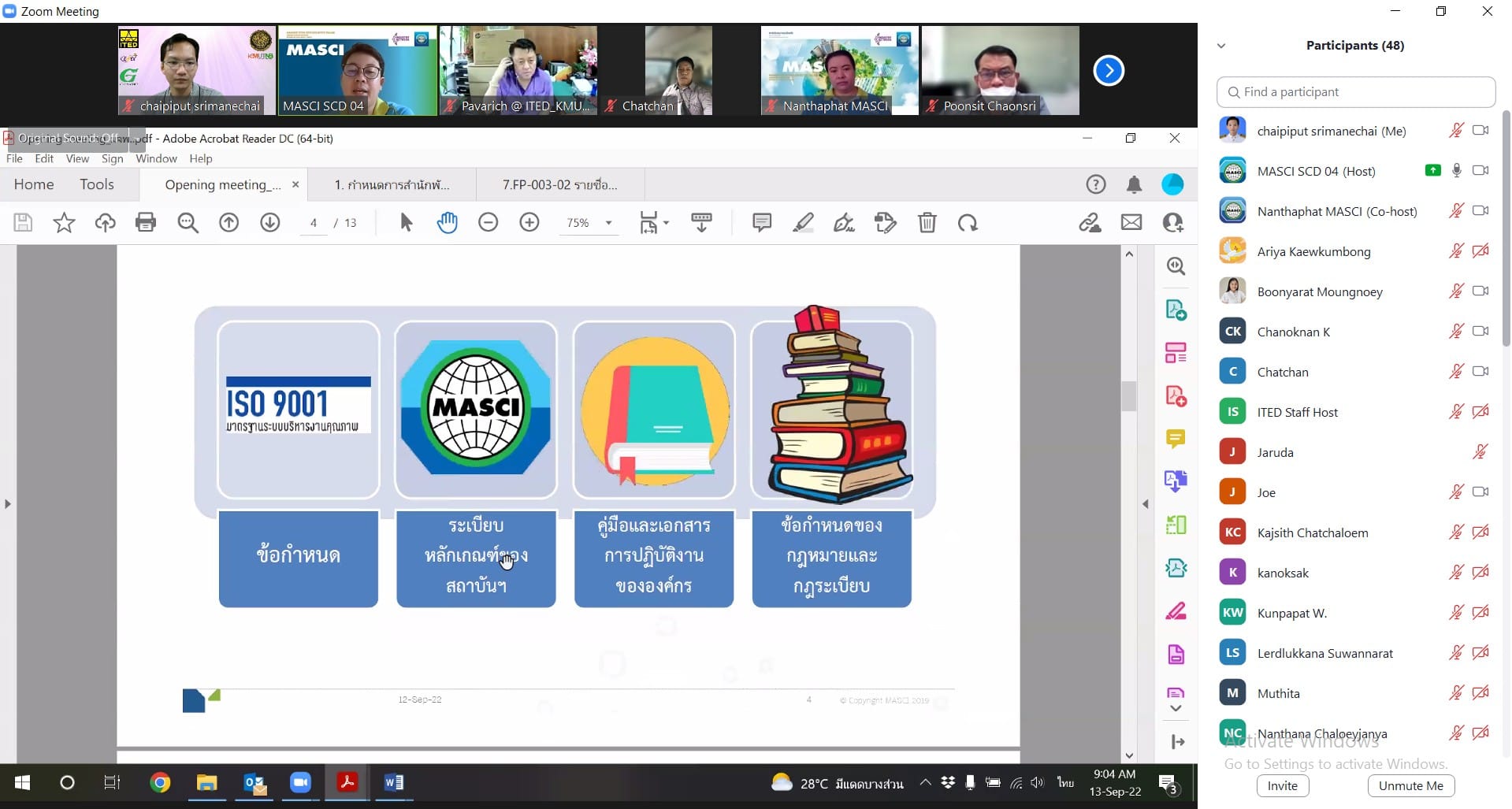
Task: Share a link to the file
Action: tap(1090, 223)
